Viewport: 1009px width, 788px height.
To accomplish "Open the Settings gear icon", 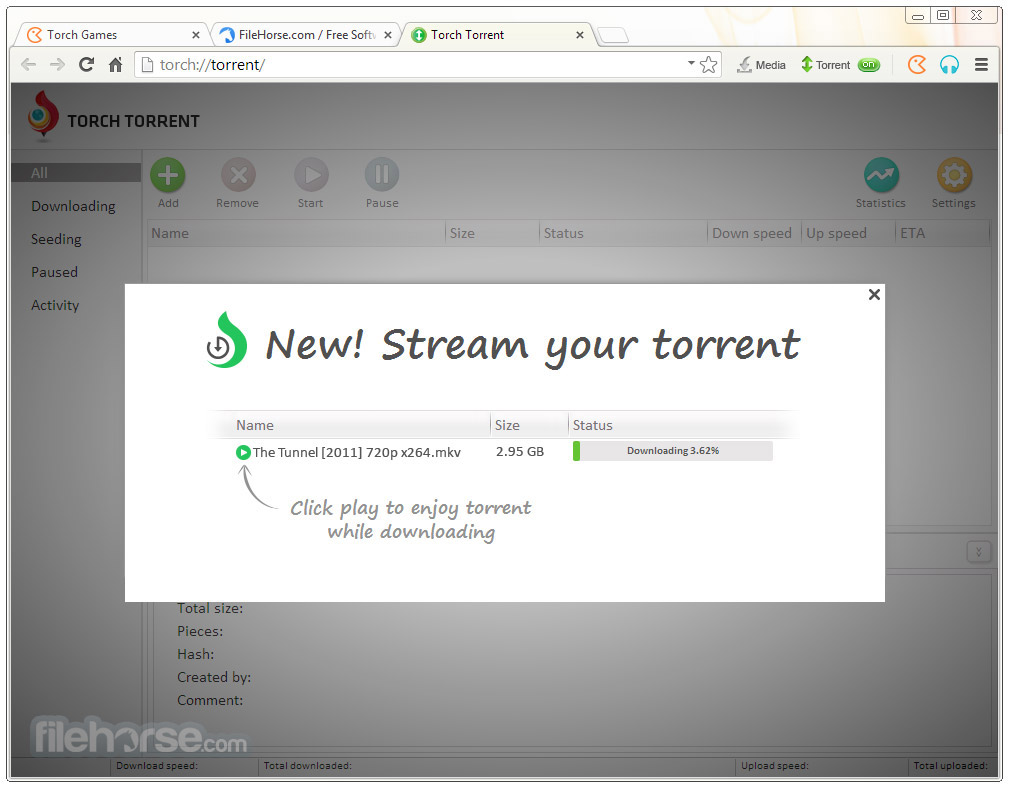I will 954,175.
